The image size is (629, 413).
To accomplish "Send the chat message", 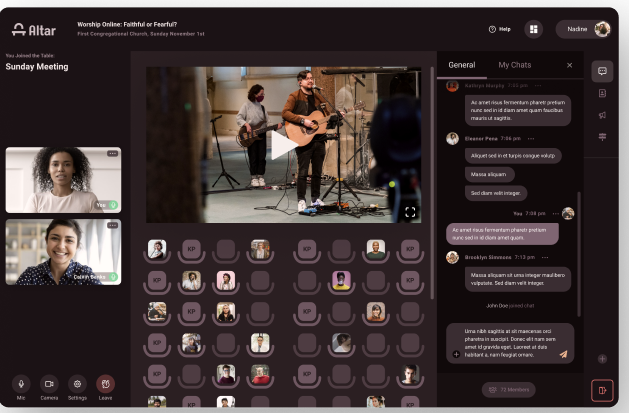I will tap(563, 354).
